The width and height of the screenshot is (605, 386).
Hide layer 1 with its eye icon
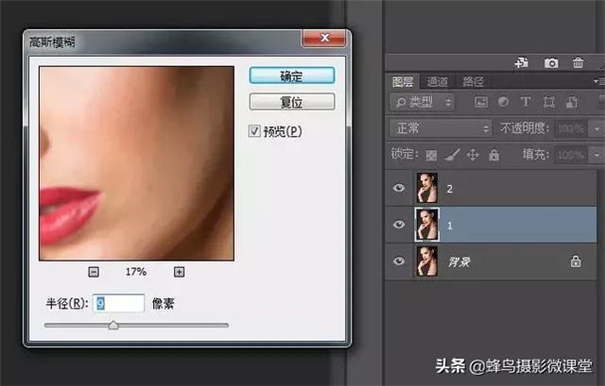pyautogui.click(x=399, y=224)
